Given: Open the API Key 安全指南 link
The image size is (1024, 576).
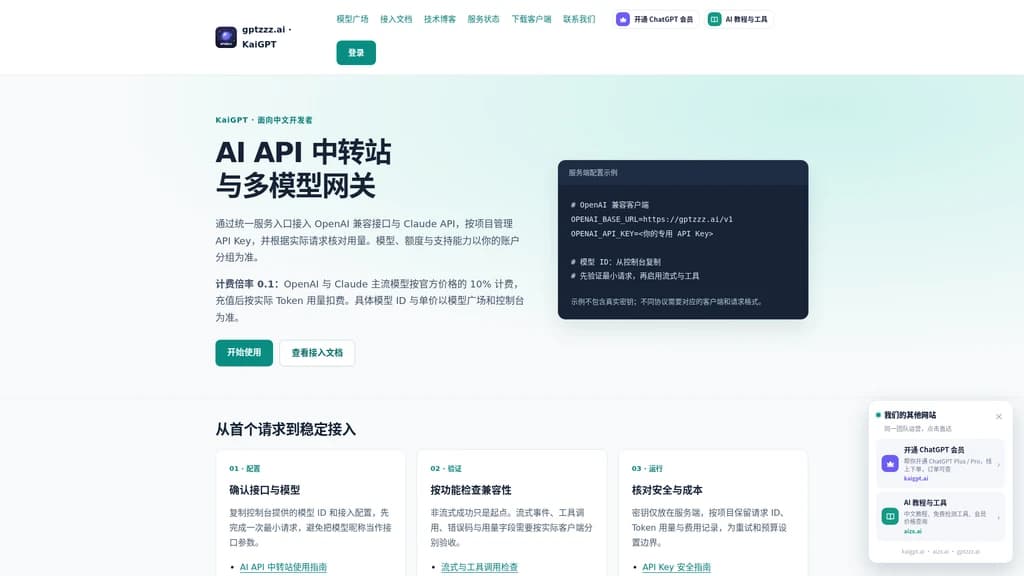Looking at the screenshot, I should (677, 567).
